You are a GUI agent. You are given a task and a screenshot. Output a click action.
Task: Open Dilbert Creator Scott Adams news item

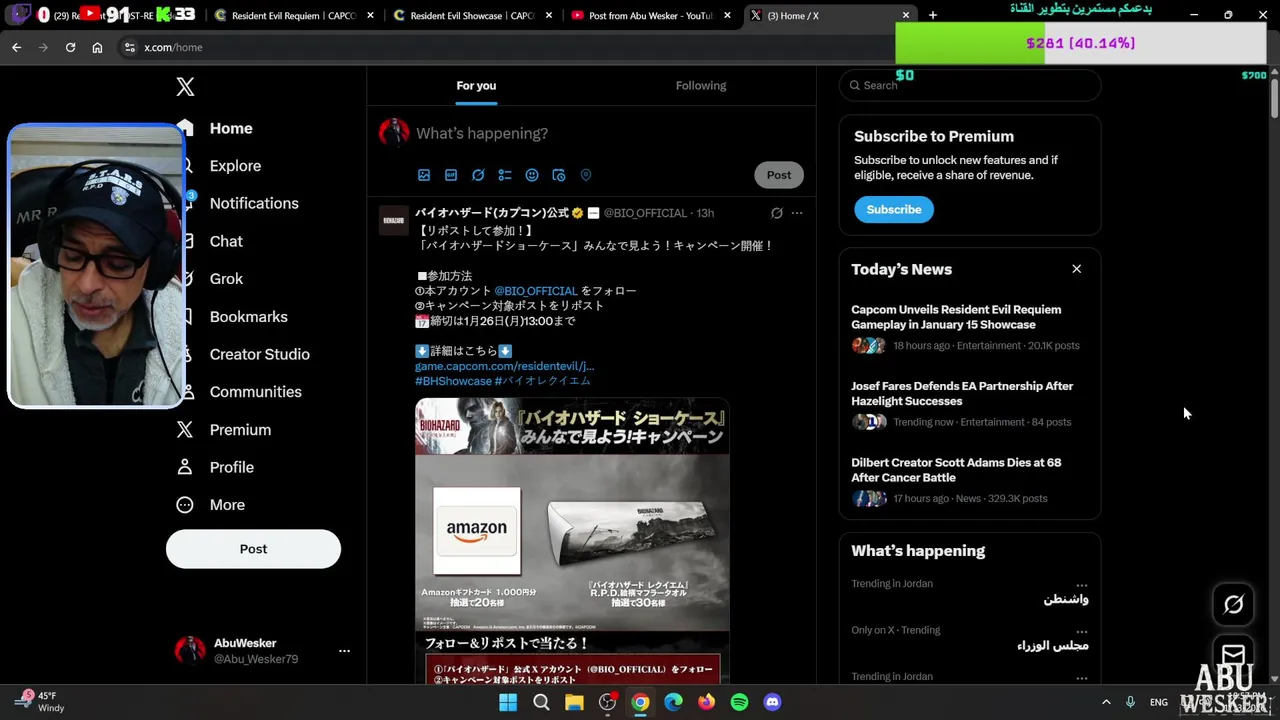[969, 481]
